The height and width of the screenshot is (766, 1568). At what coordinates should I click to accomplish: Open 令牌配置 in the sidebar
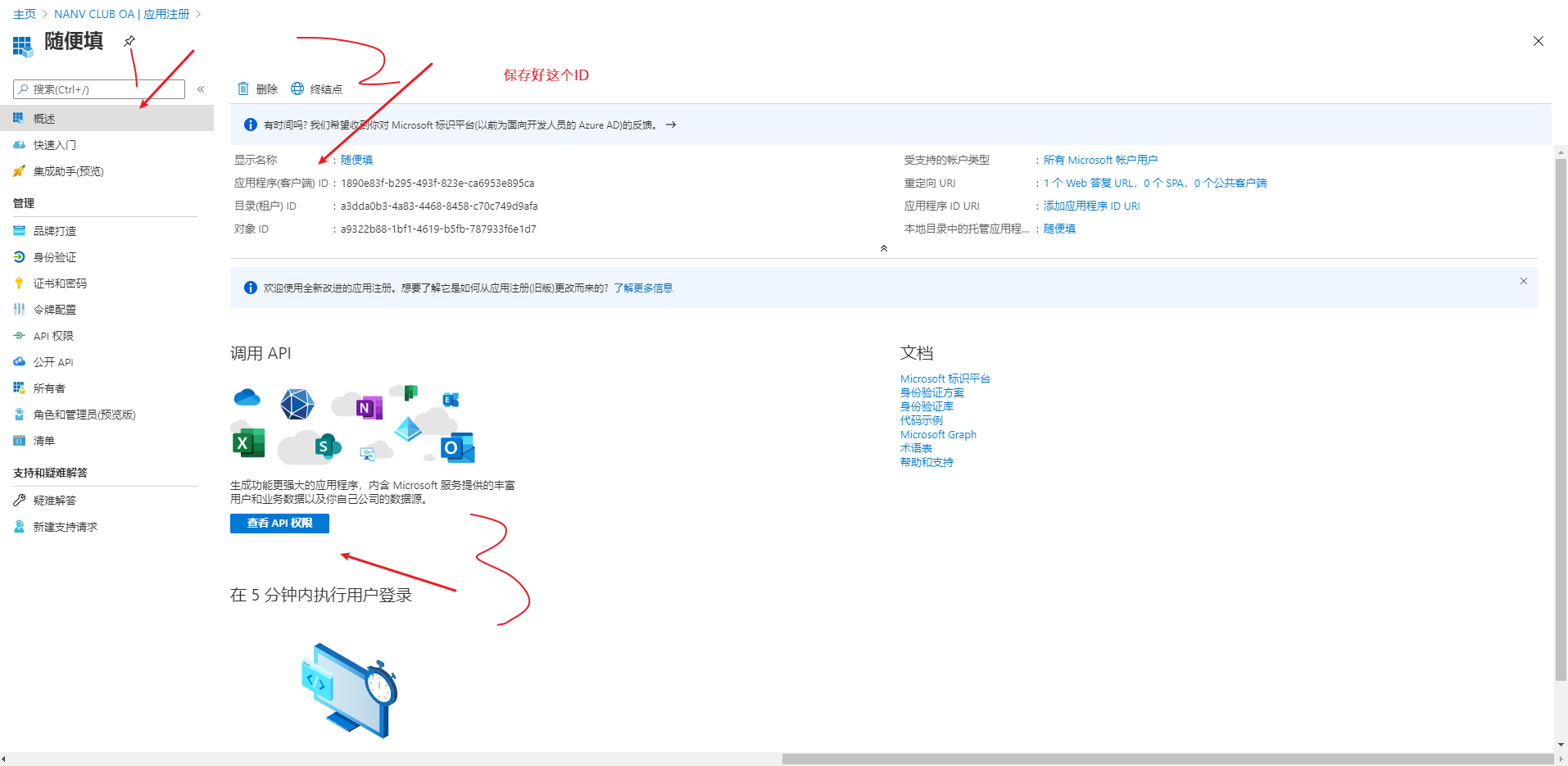point(106,309)
